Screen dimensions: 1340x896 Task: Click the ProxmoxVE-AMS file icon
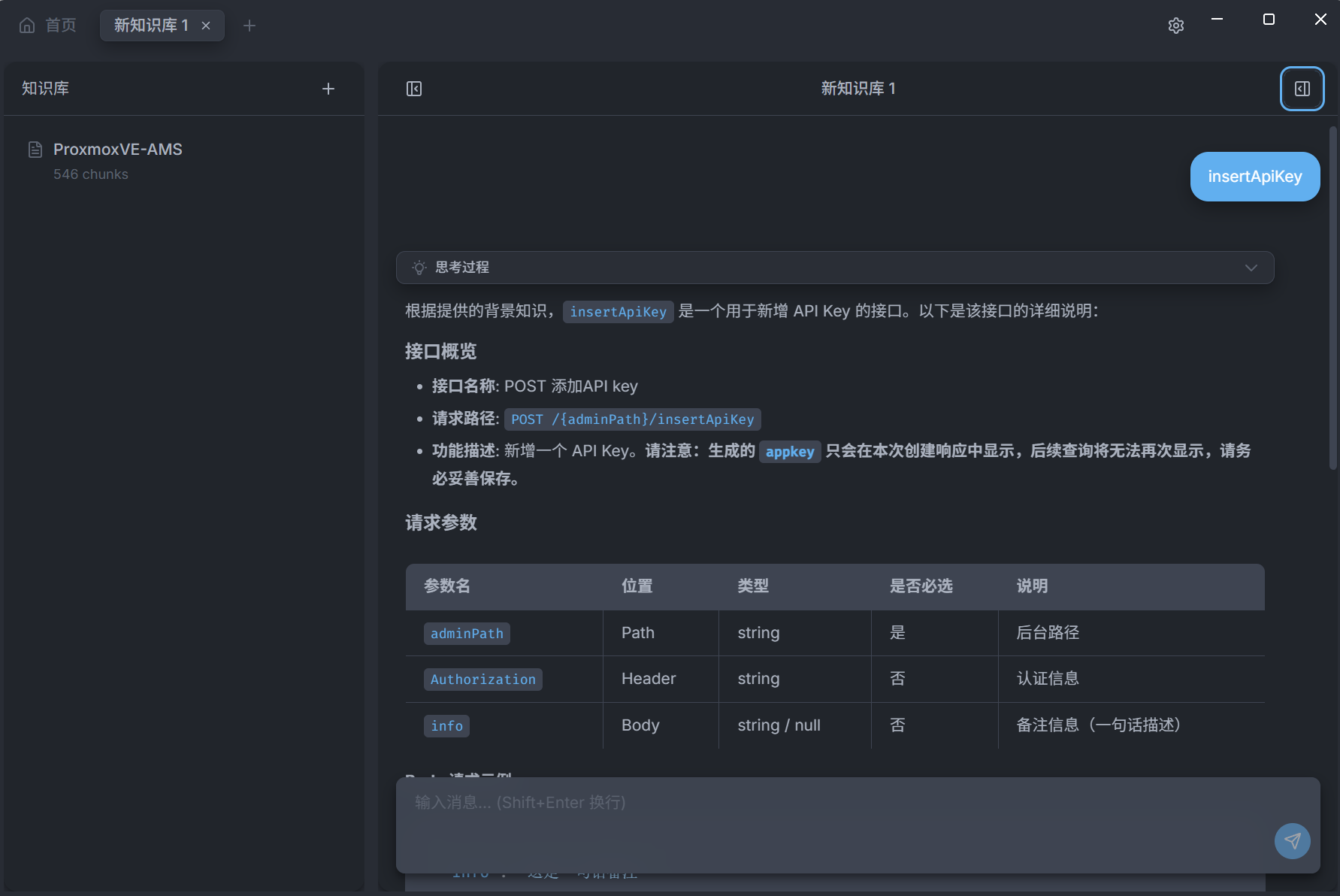pos(35,150)
